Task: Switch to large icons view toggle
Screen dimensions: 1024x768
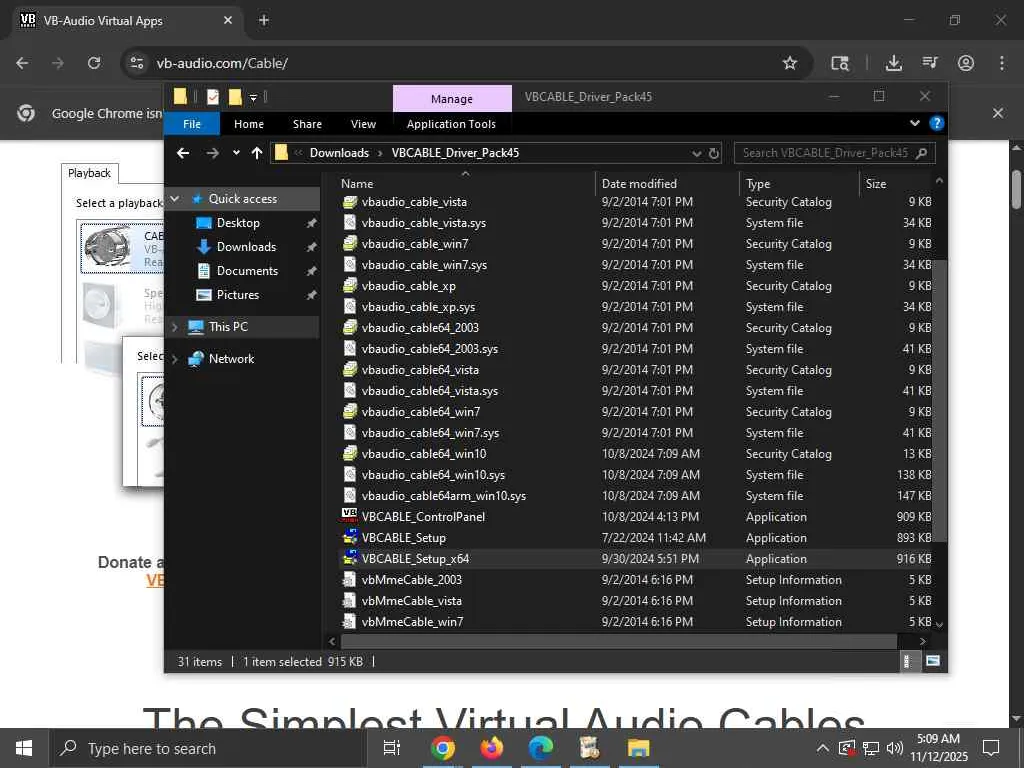Action: click(x=932, y=661)
